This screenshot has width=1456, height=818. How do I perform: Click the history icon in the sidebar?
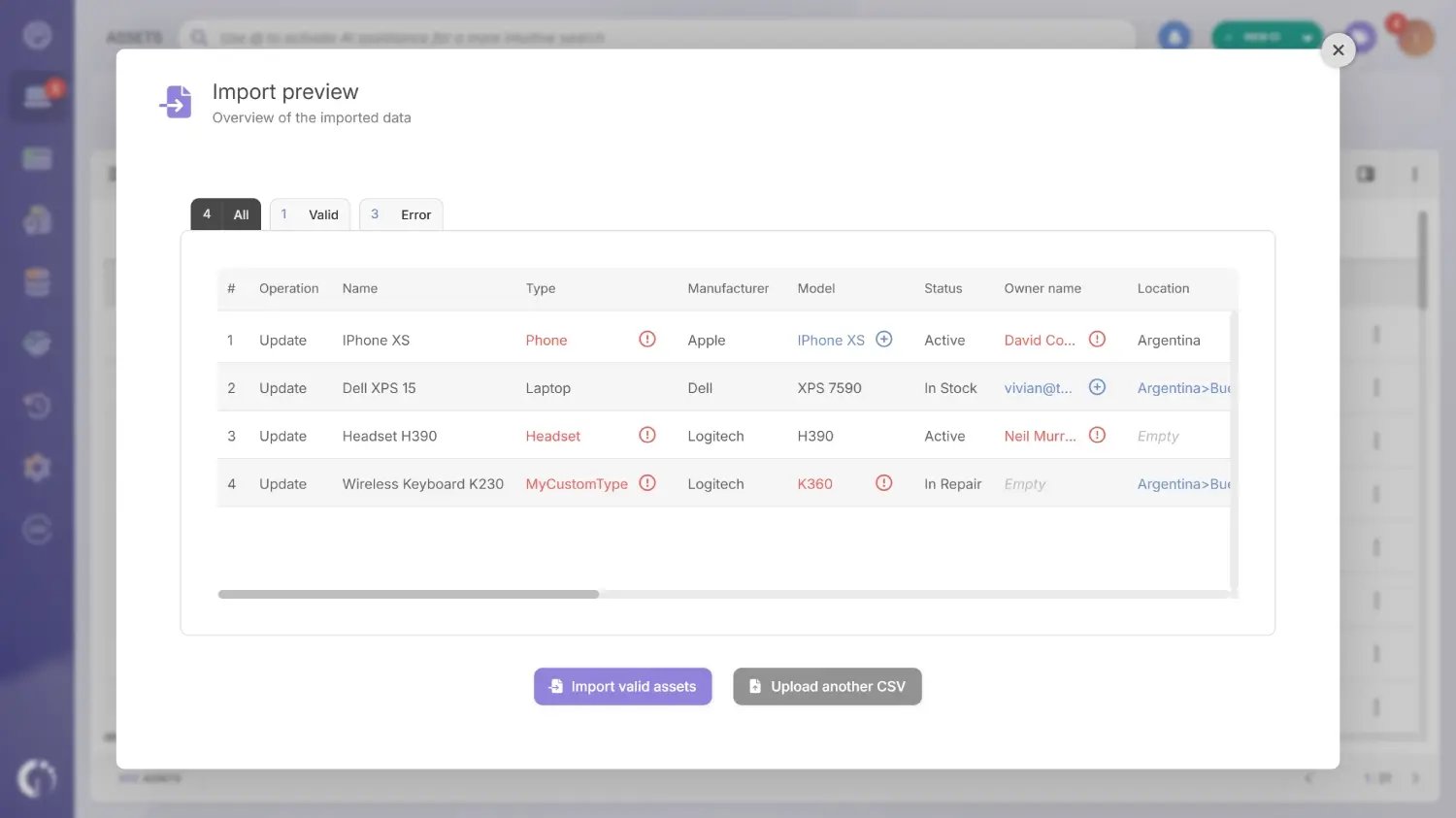click(x=37, y=405)
